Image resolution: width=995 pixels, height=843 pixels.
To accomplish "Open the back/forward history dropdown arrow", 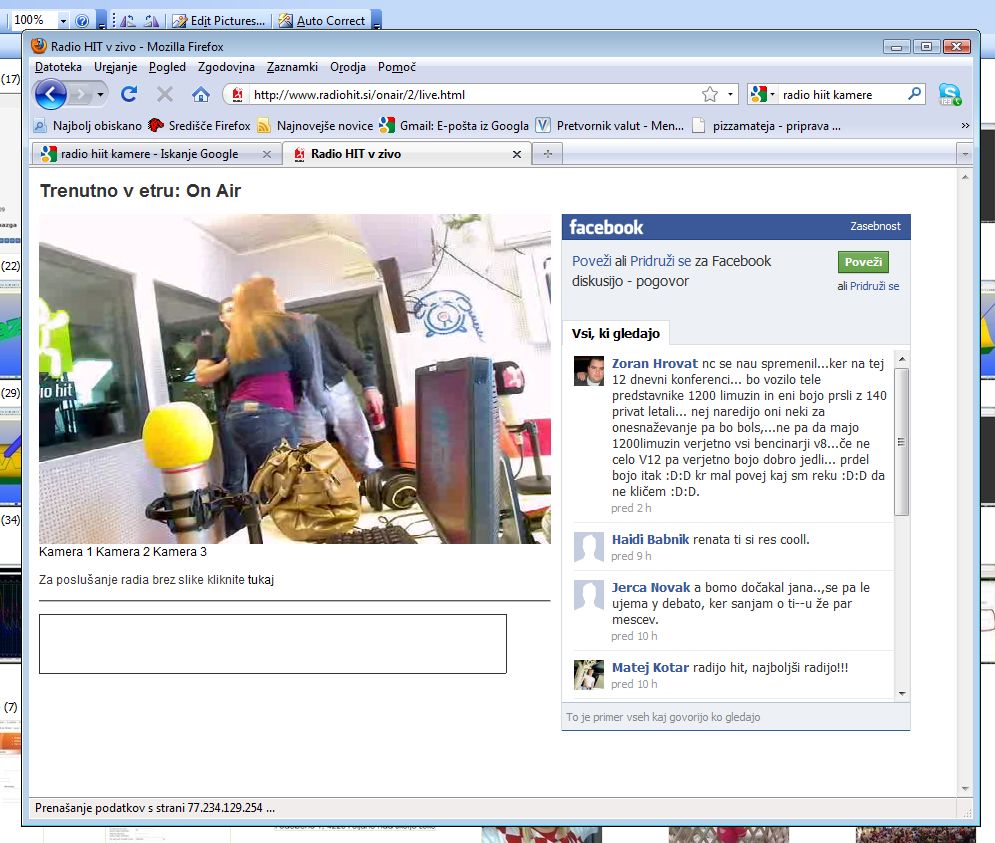I will tap(100, 95).
